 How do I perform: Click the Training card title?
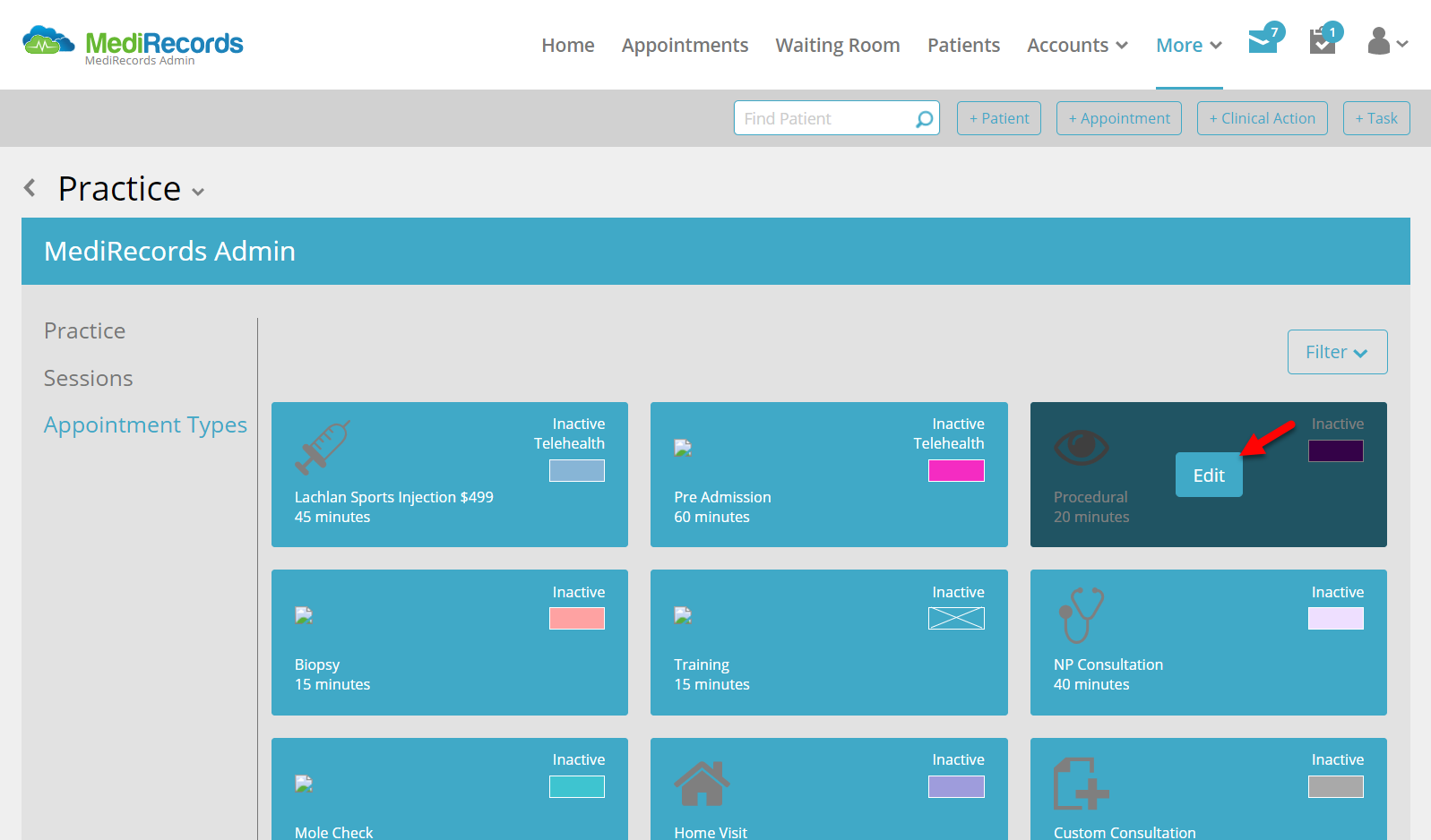pos(702,665)
